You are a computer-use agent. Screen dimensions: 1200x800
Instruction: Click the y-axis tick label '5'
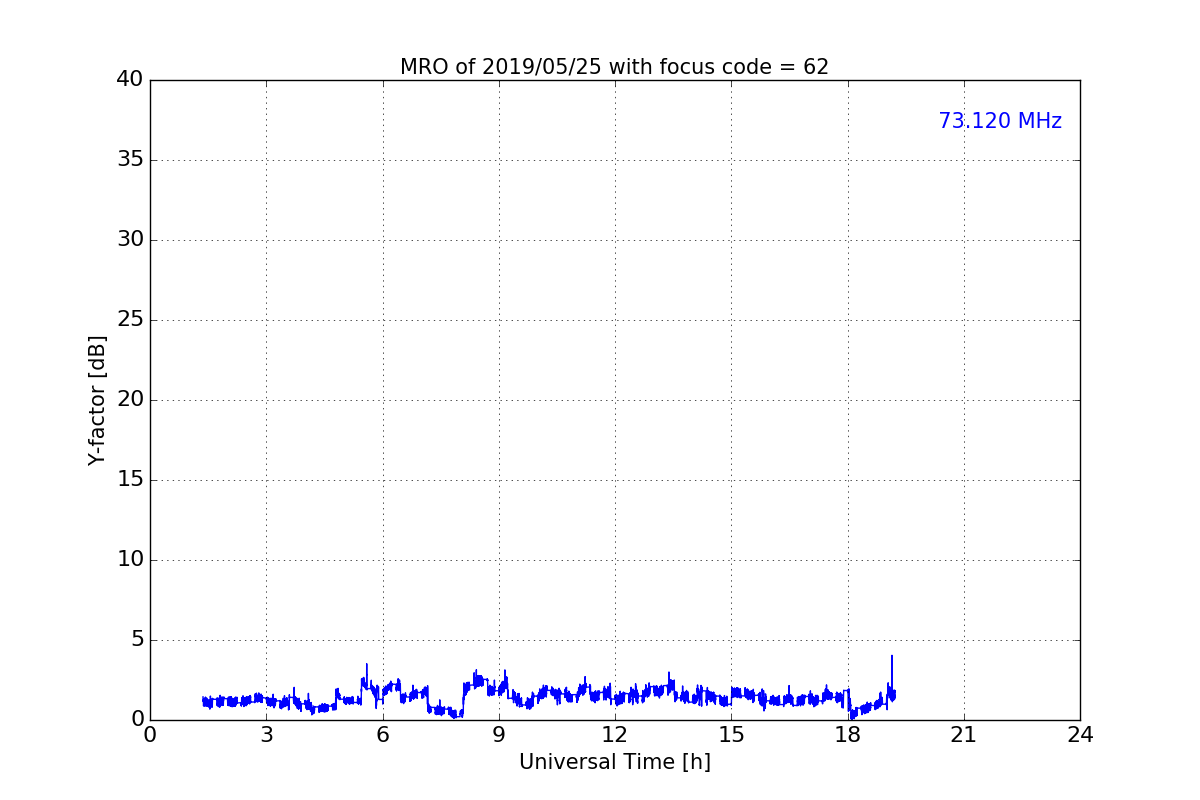coord(137,640)
